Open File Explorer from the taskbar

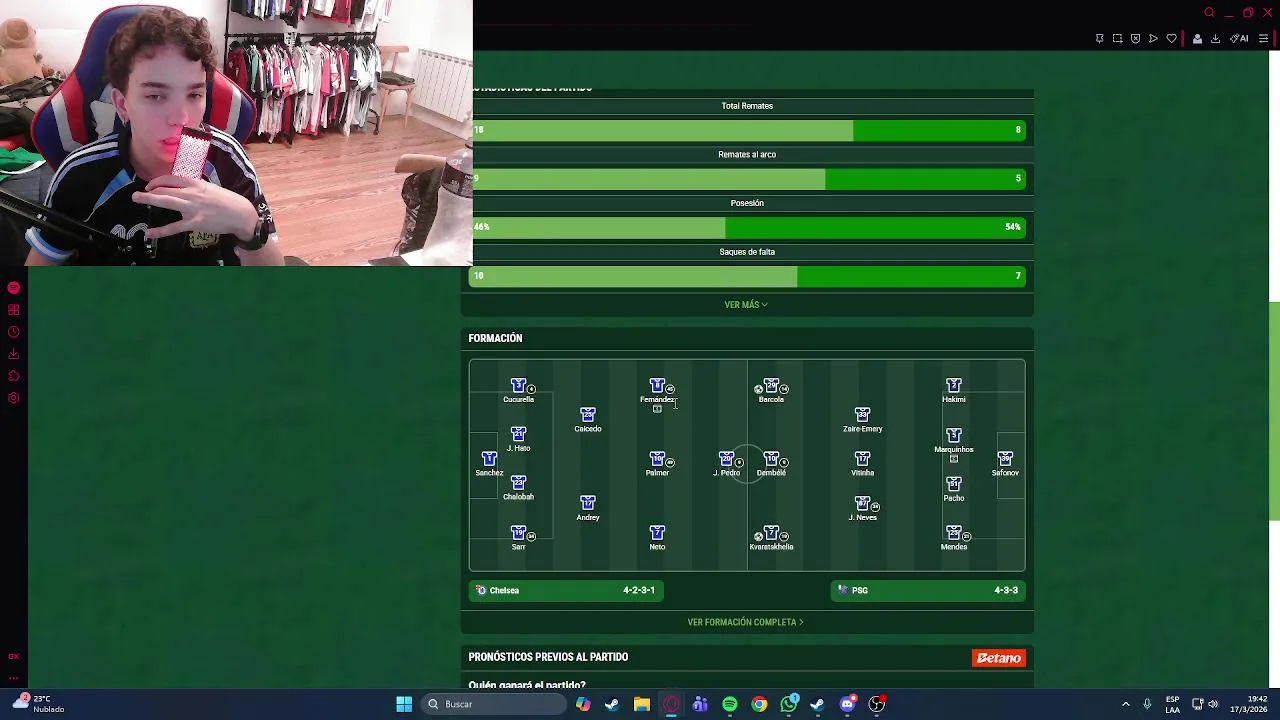(x=642, y=704)
